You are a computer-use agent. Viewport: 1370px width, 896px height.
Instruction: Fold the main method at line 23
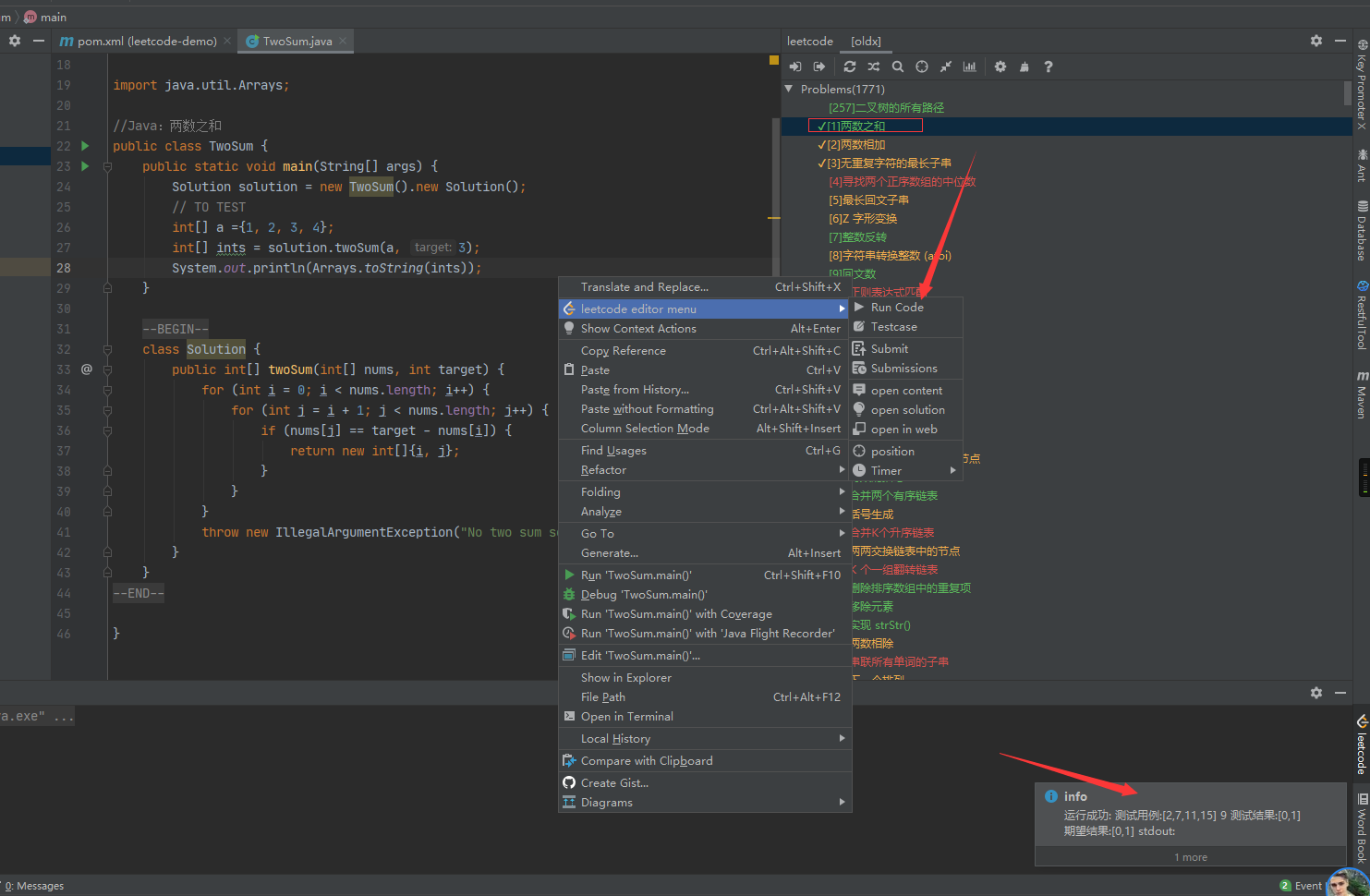pos(107,166)
